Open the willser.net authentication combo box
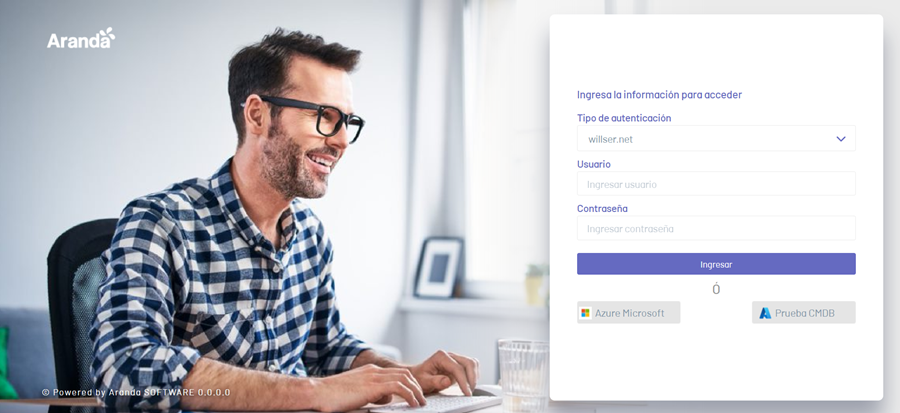Screen dimensions: 900x413 [716, 139]
